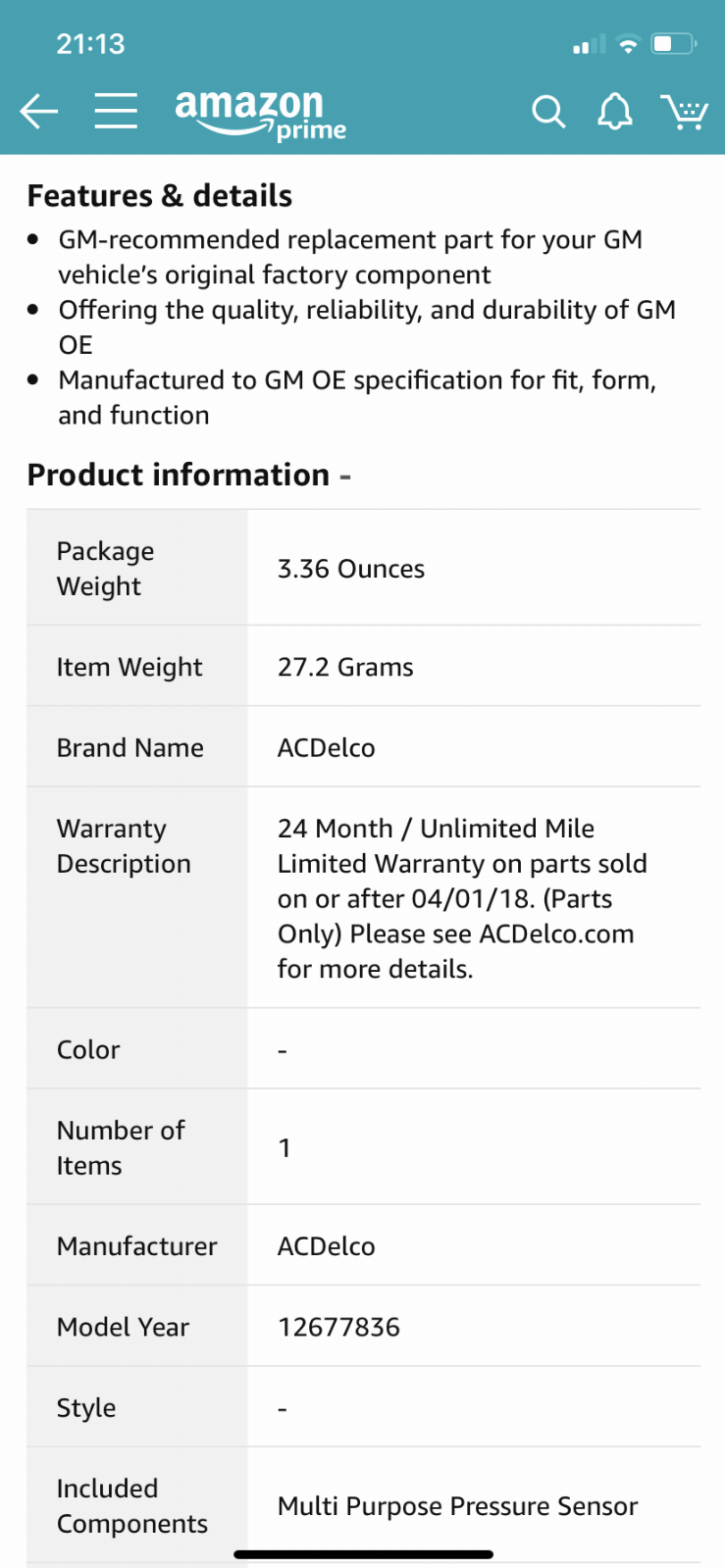Open the hamburger menu
Image resolution: width=725 pixels, height=1568 pixels.
116,111
